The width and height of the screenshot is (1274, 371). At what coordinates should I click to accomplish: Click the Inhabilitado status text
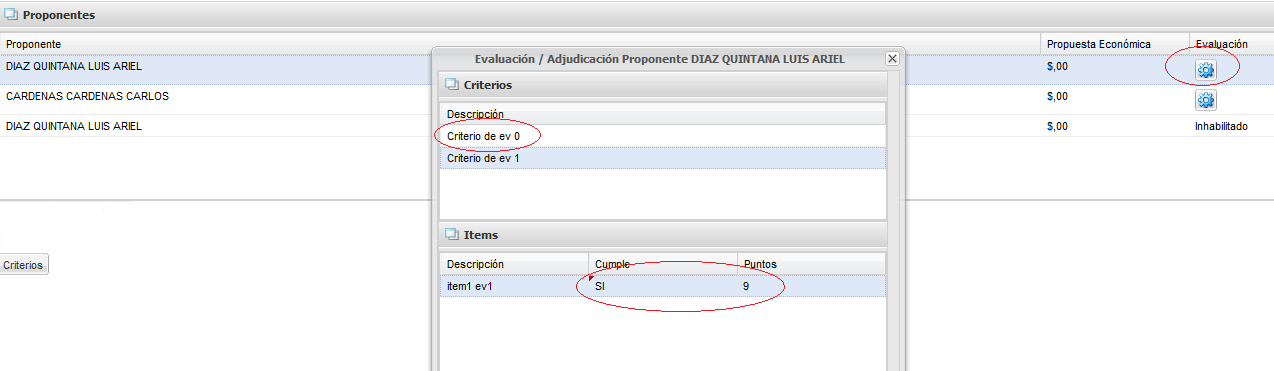tap(1221, 127)
